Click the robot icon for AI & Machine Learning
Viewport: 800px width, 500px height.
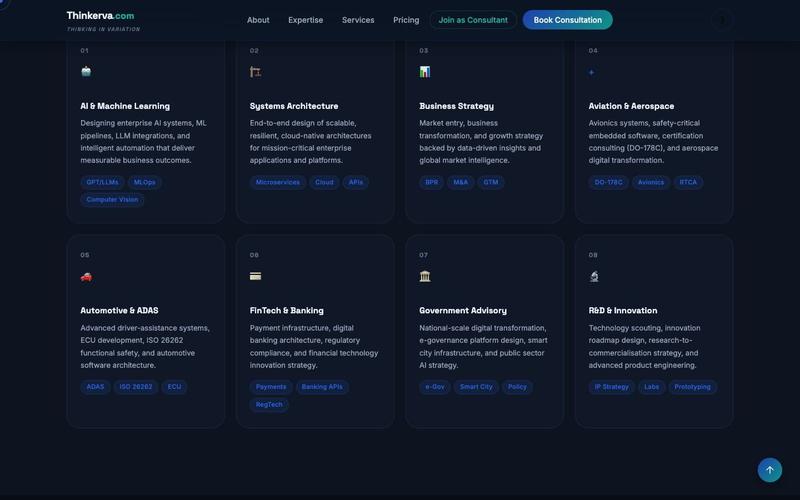pyautogui.click(x=86, y=71)
